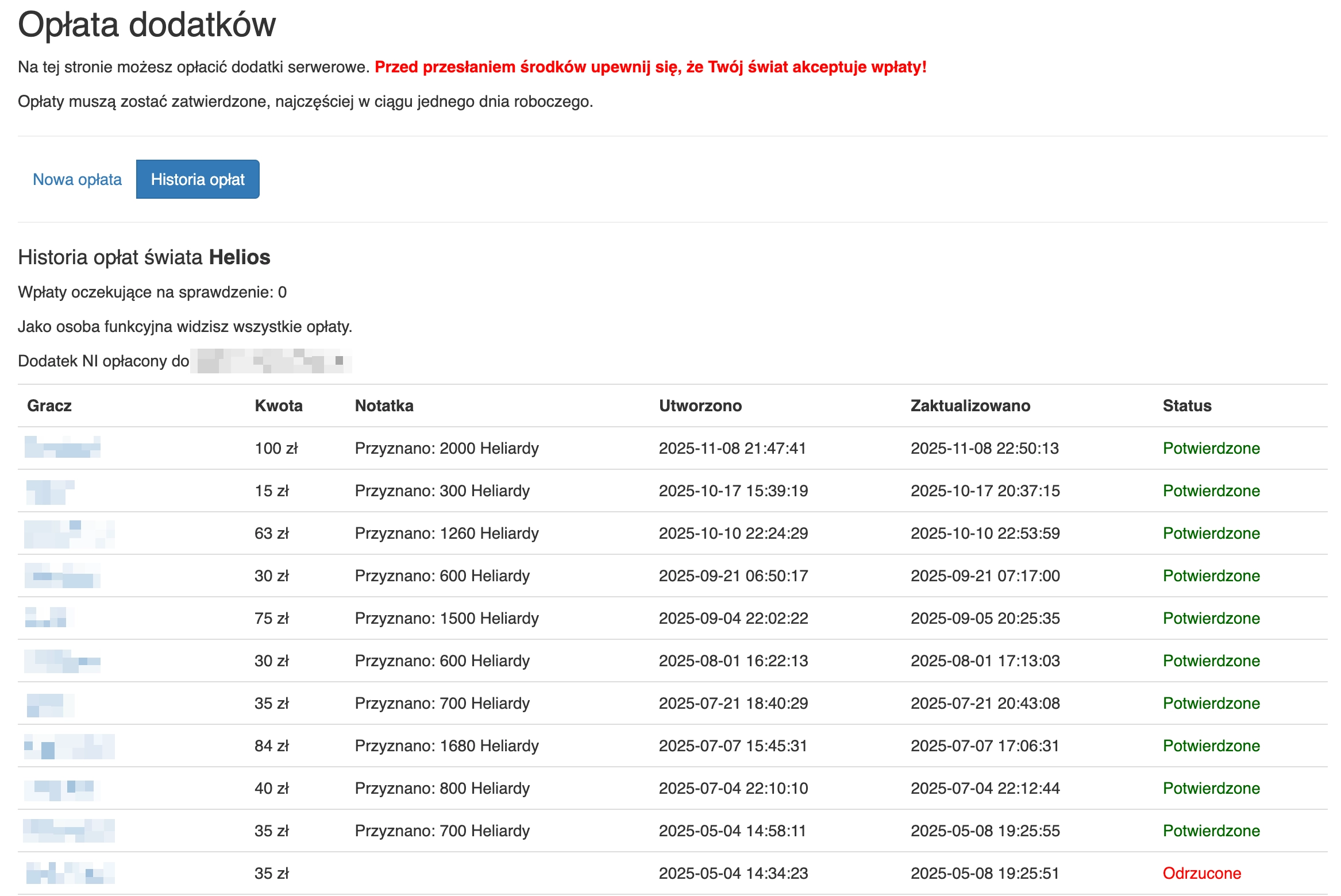Image resolution: width=1341 pixels, height=896 pixels.
Task: Click the Kwota column header
Action: [278, 406]
